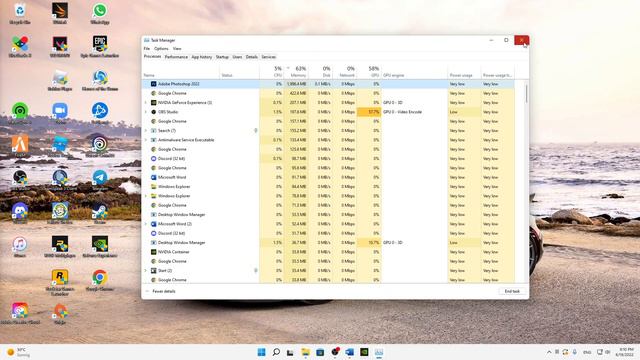The image size is (640, 360).
Task: Switch to the Services tab
Action: 269,57
